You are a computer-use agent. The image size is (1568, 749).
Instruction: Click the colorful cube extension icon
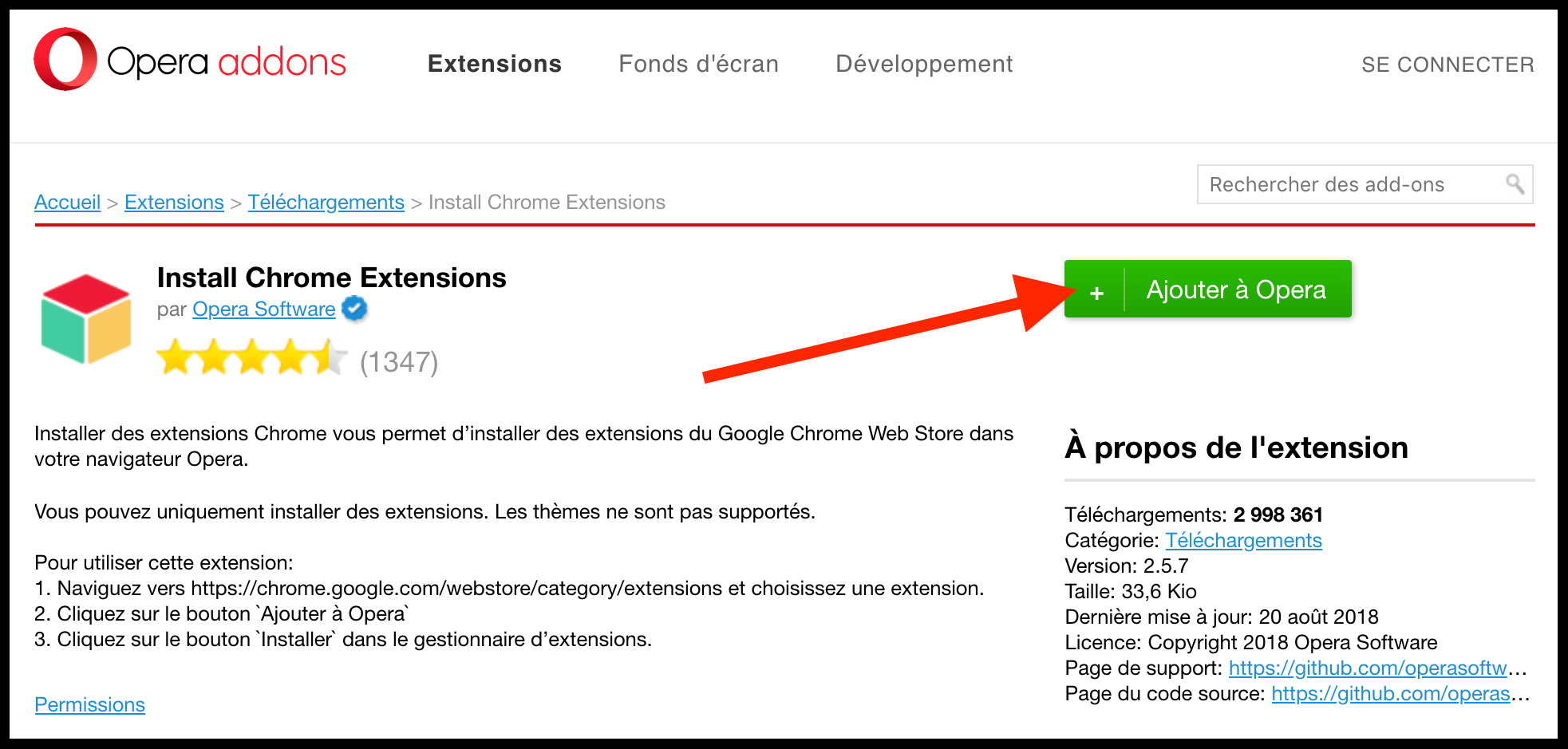click(86, 319)
